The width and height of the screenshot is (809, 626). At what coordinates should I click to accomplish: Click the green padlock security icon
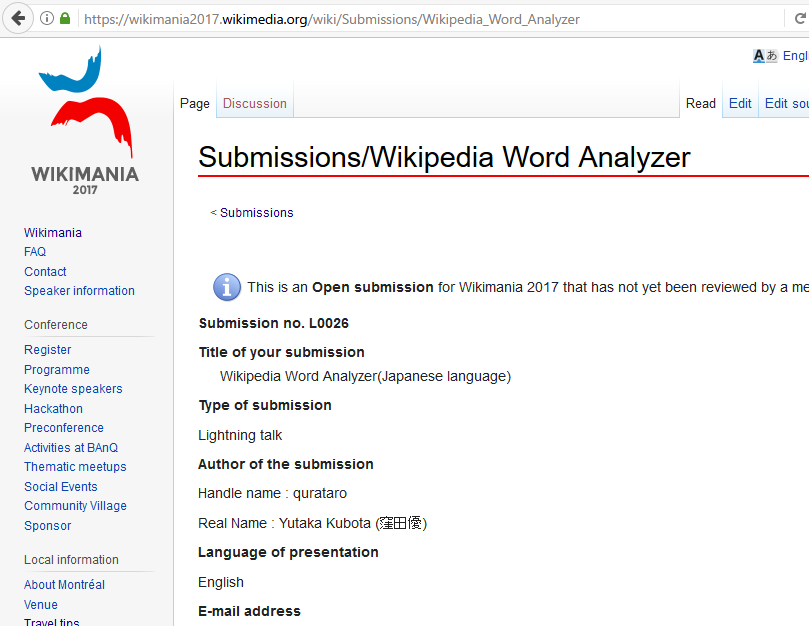pyautogui.click(x=65, y=19)
